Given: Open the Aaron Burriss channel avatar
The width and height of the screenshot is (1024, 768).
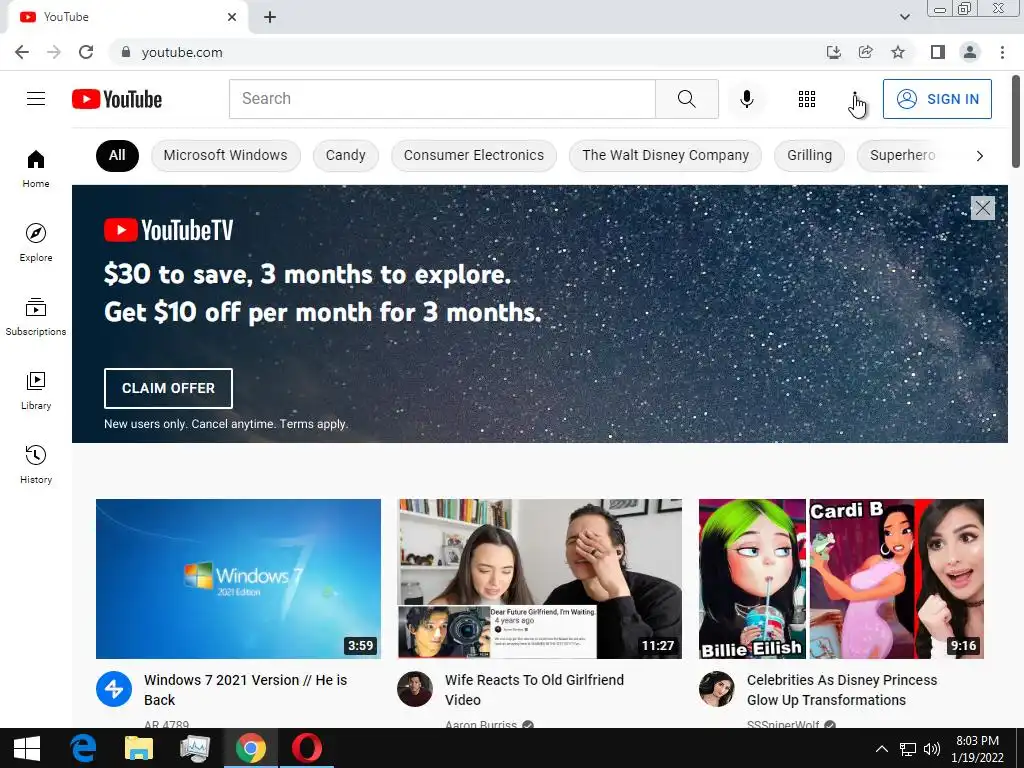Looking at the screenshot, I should (415, 689).
